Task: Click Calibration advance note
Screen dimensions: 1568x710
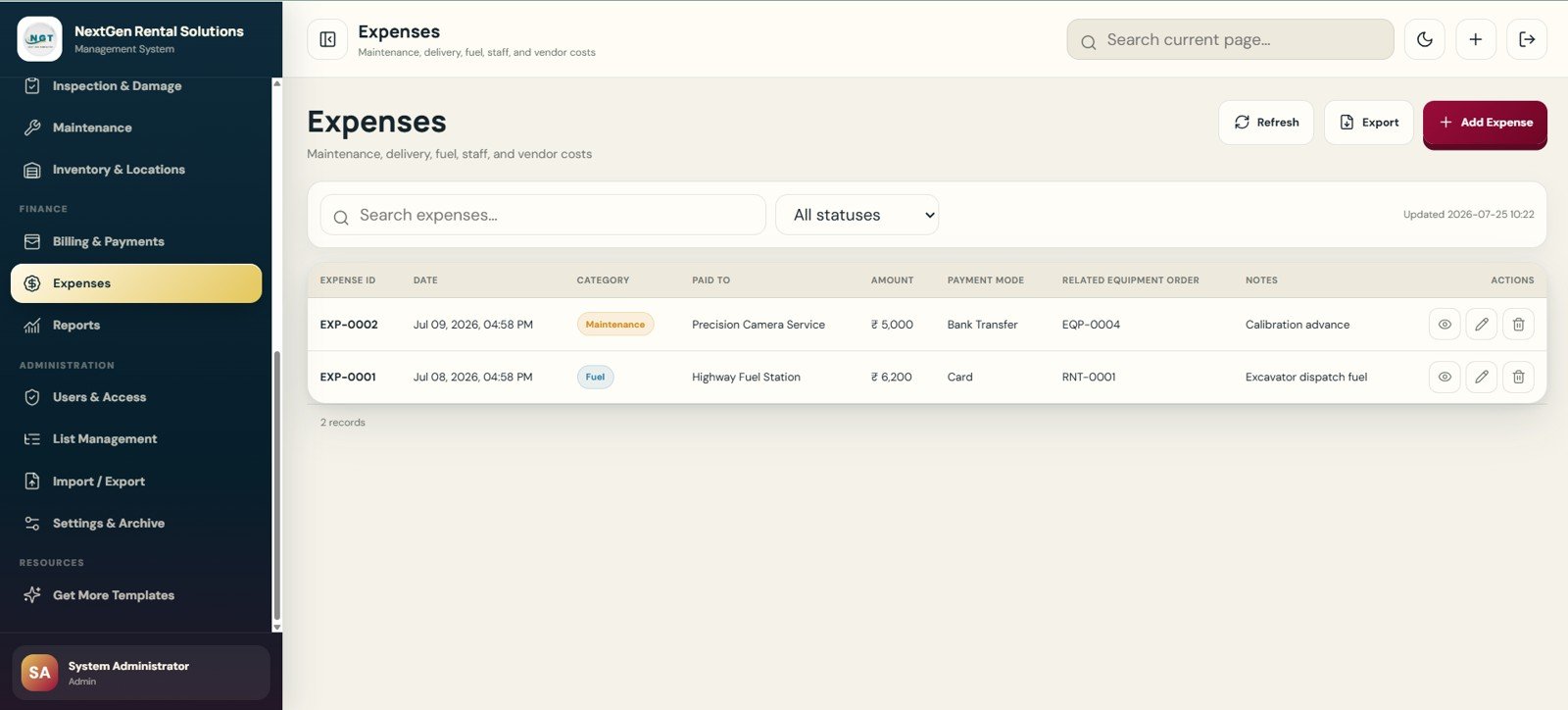Action: 1298,325
